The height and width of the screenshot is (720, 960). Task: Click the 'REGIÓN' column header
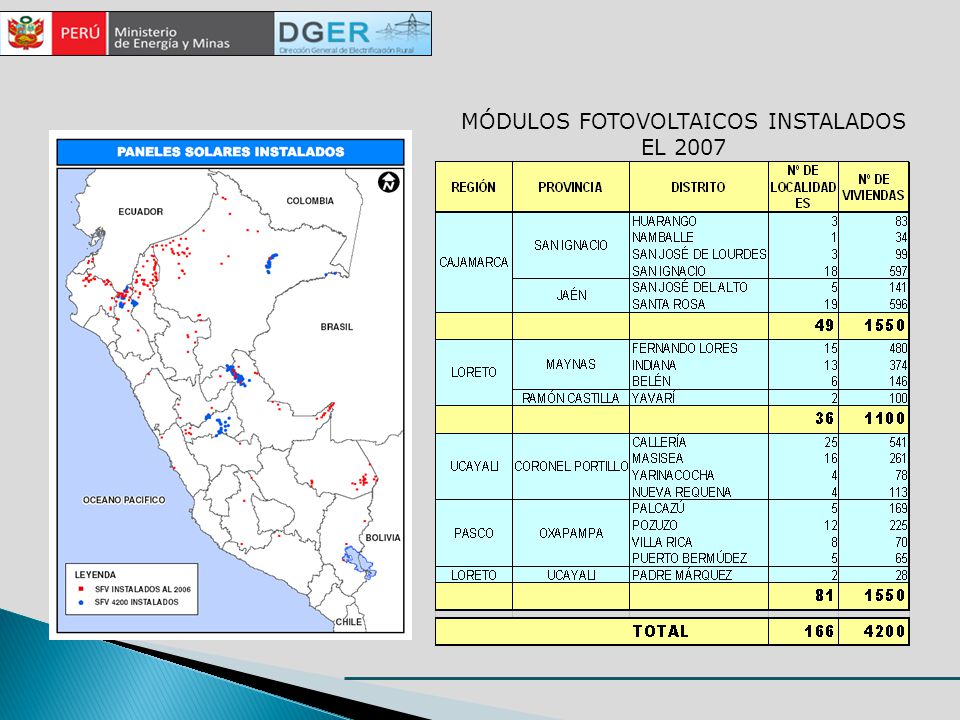[x=473, y=187]
